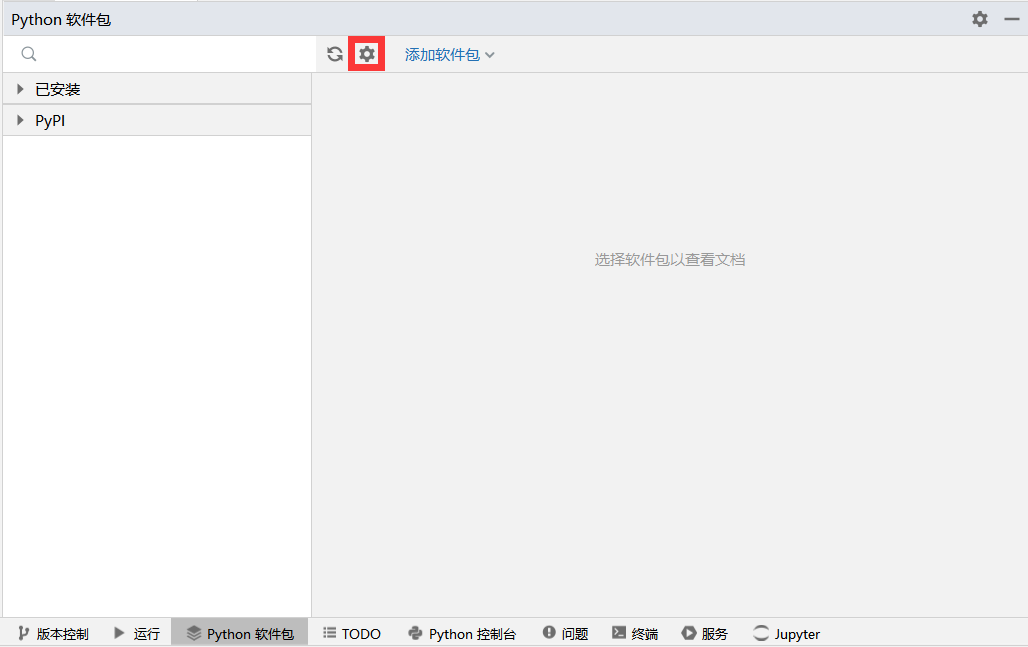Open the 终端 tab
Viewport: 1028px width, 647px height.
click(635, 633)
